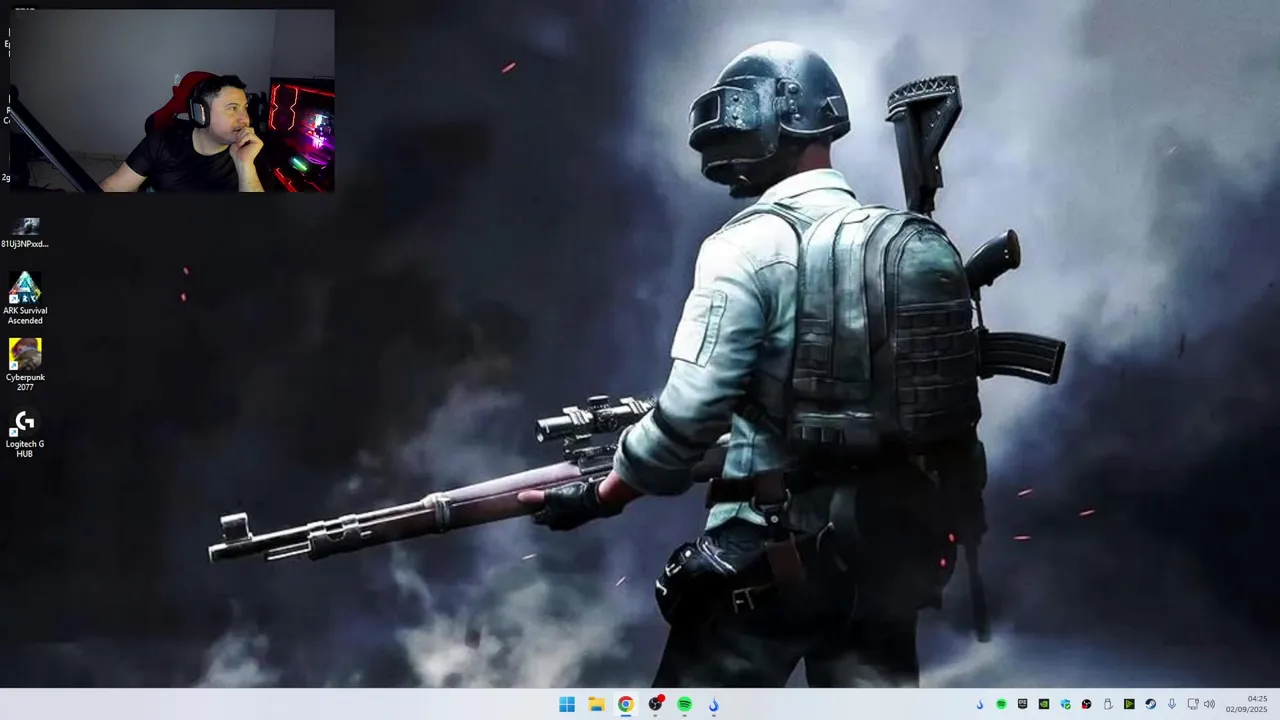Click the red and black round tray icon

(x=1087, y=704)
